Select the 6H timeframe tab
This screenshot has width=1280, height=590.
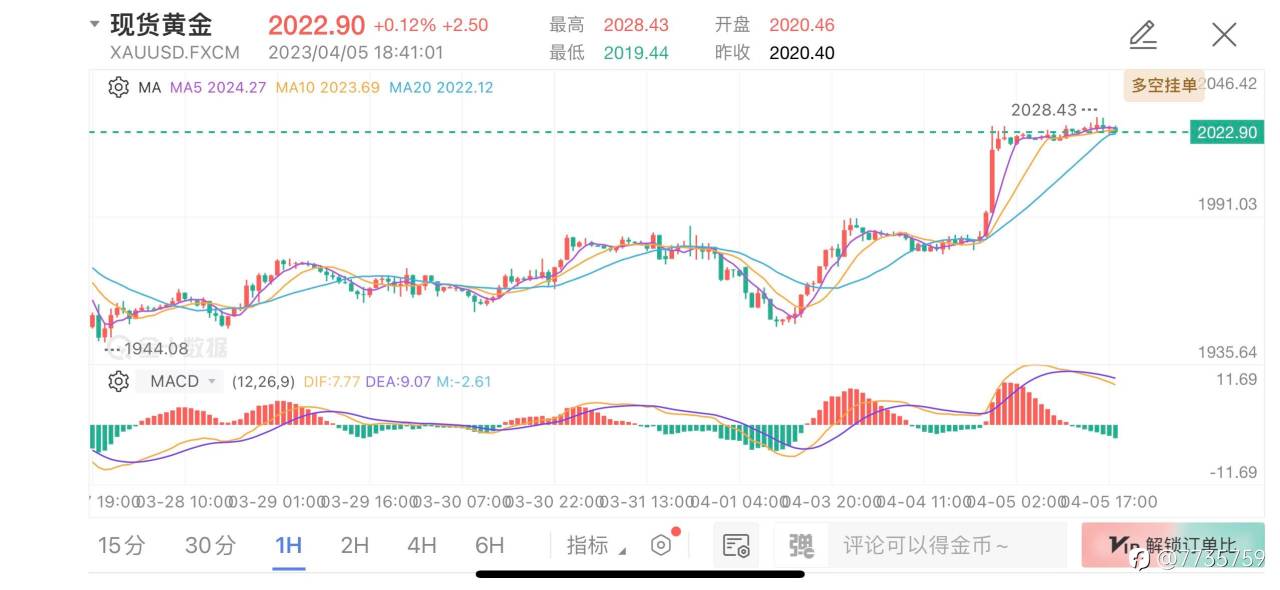click(489, 545)
